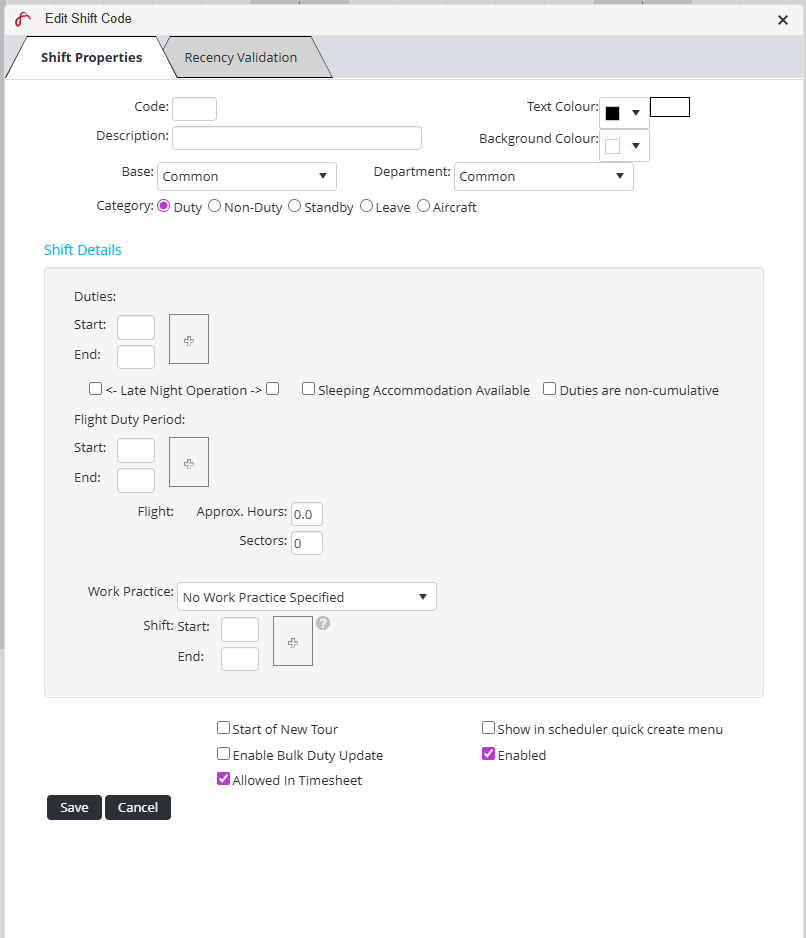This screenshot has height=938, width=806.
Task: Close the Edit Shift Code dialog
Action: pyautogui.click(x=782, y=19)
